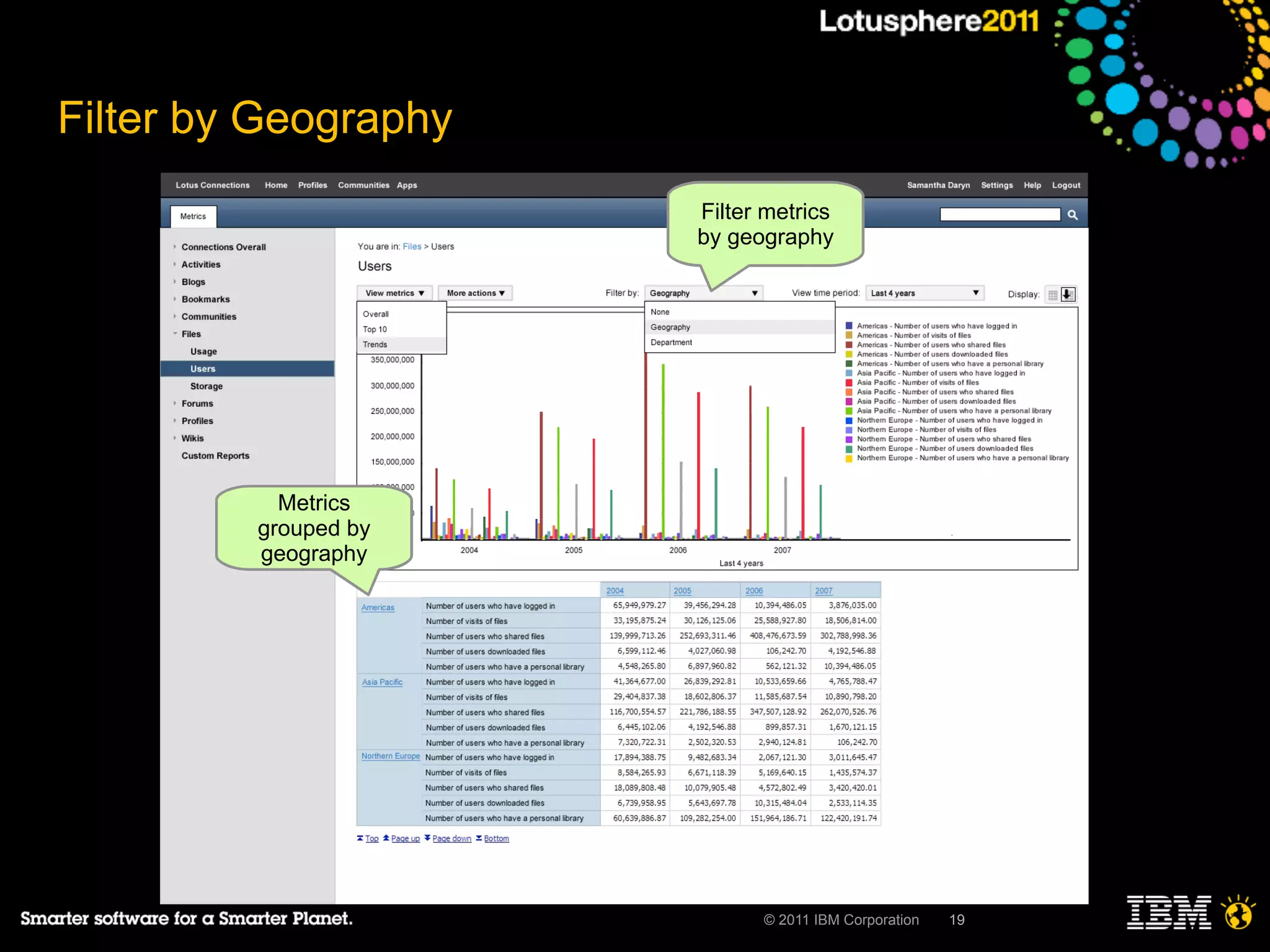Open Apps in top navigation
1270x952 pixels.
point(407,185)
